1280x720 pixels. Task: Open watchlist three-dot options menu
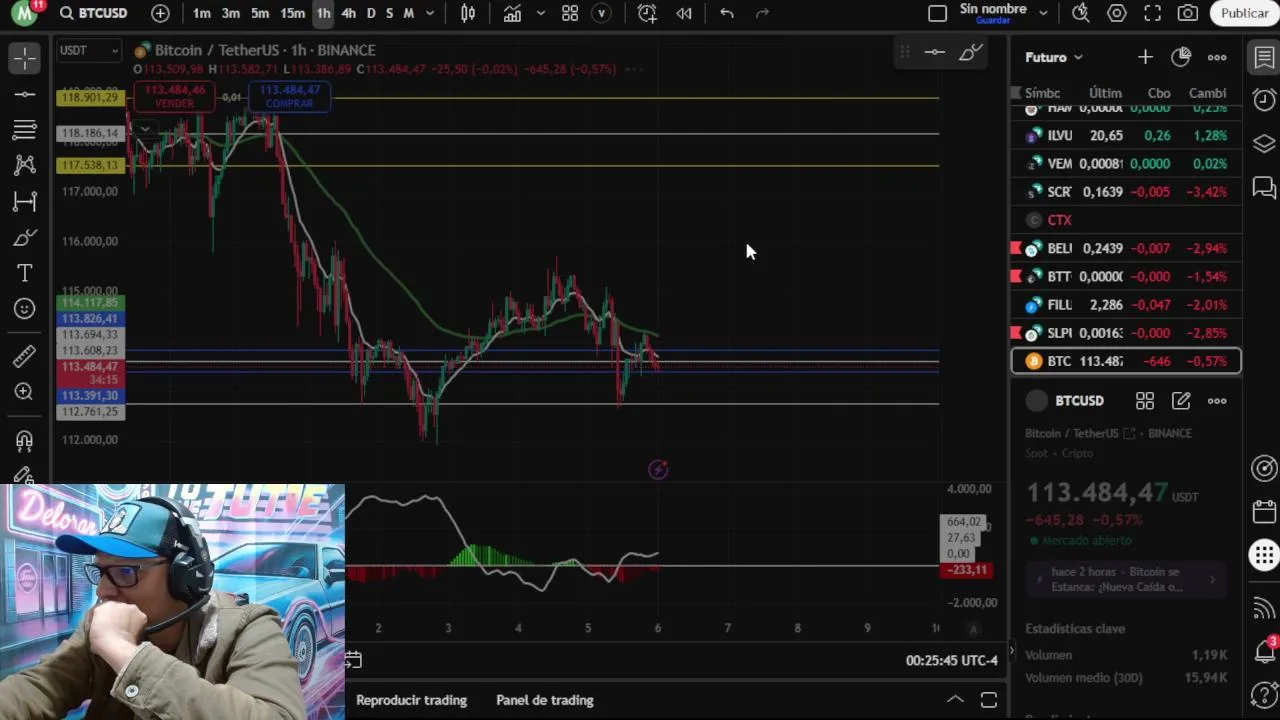pos(1217,57)
